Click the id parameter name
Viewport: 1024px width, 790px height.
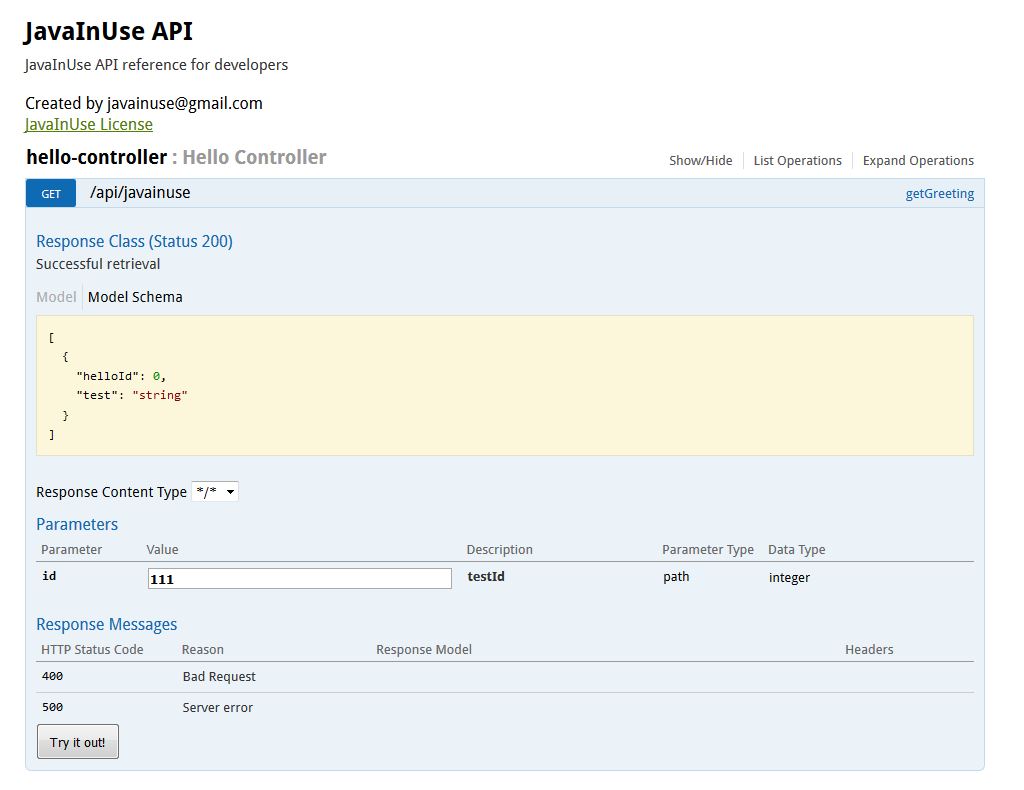49,576
